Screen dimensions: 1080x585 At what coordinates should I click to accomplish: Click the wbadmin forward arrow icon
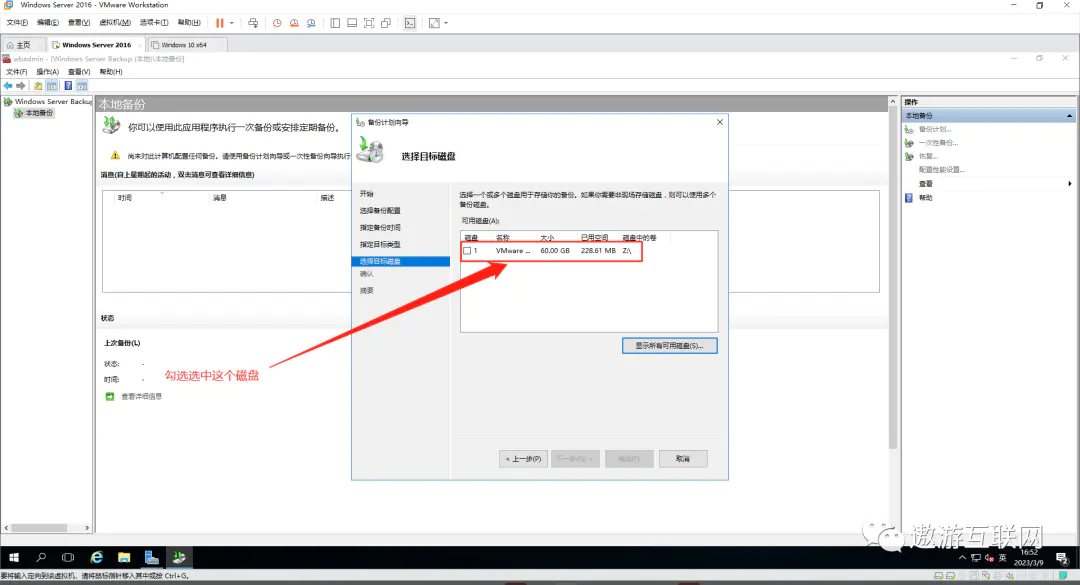(21, 86)
